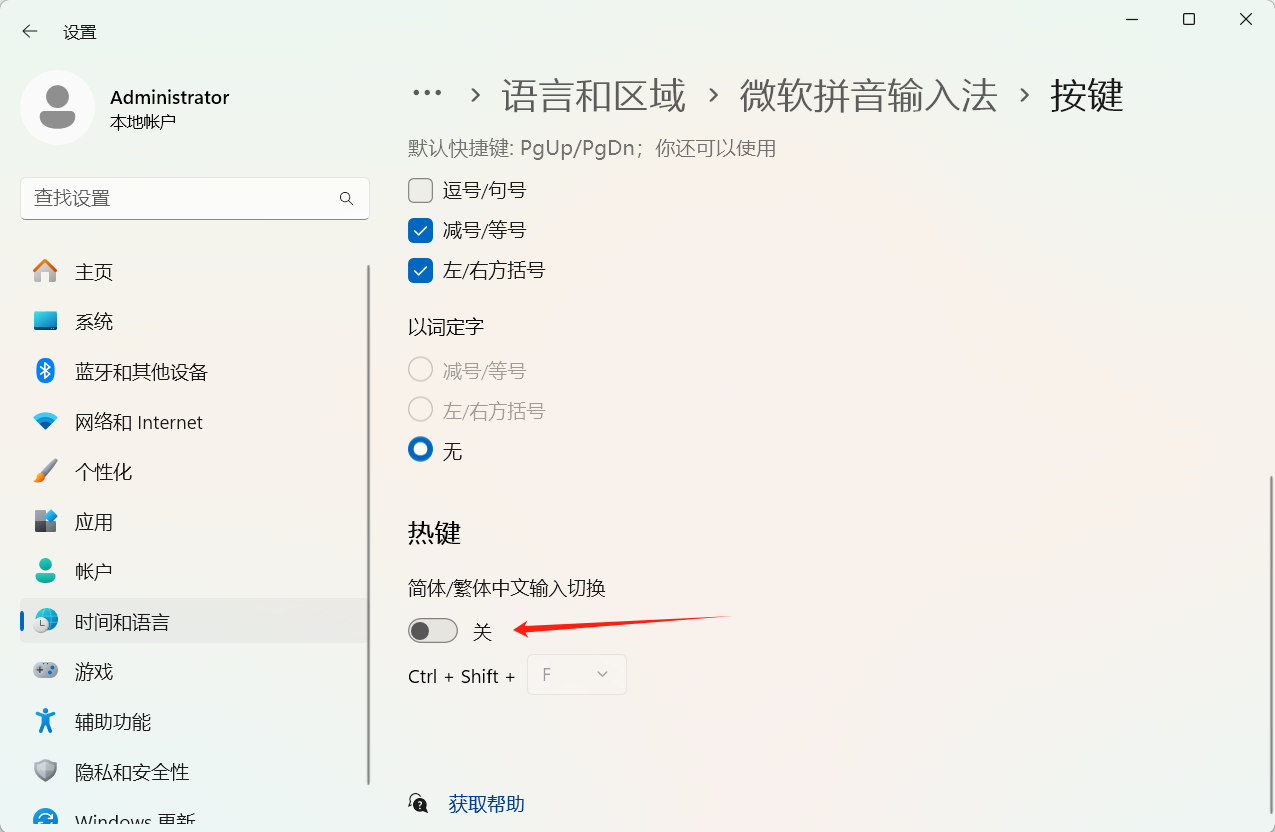This screenshot has width=1275, height=832.
Task: Maximize the Settings window
Action: click(x=1189, y=19)
